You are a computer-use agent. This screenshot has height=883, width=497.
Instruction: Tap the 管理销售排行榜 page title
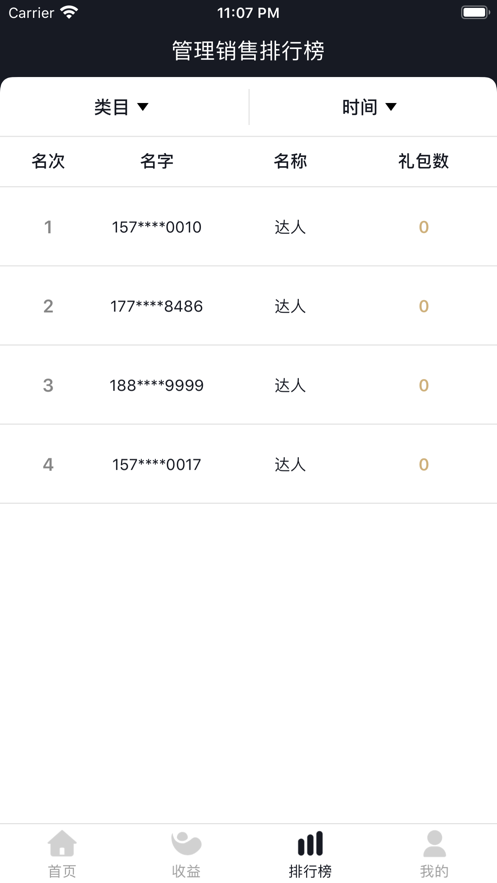tap(248, 51)
